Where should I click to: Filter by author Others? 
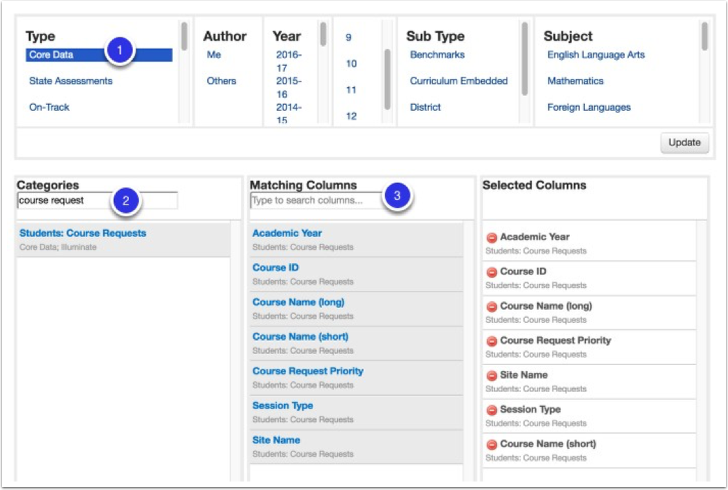[x=221, y=81]
